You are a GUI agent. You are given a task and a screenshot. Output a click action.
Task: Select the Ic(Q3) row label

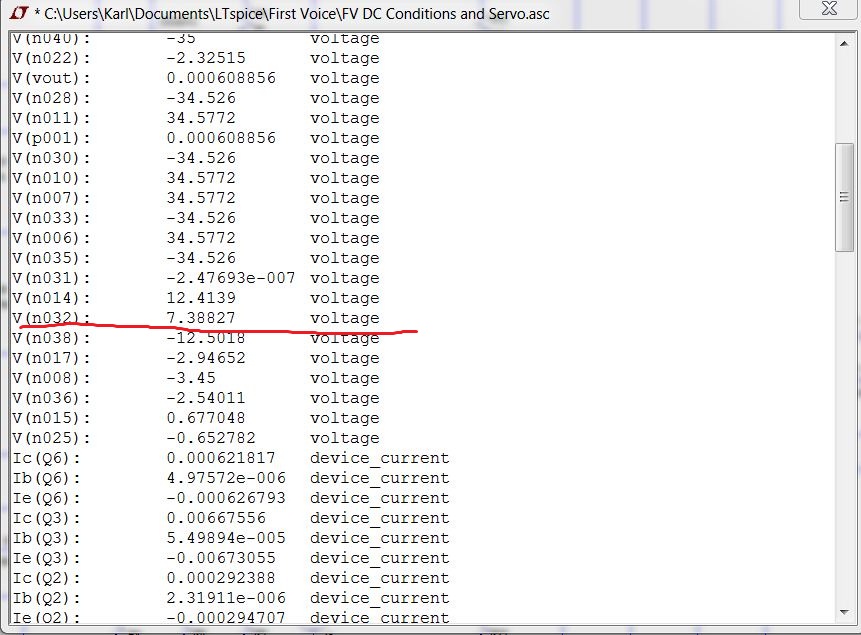pyautogui.click(x=46, y=518)
